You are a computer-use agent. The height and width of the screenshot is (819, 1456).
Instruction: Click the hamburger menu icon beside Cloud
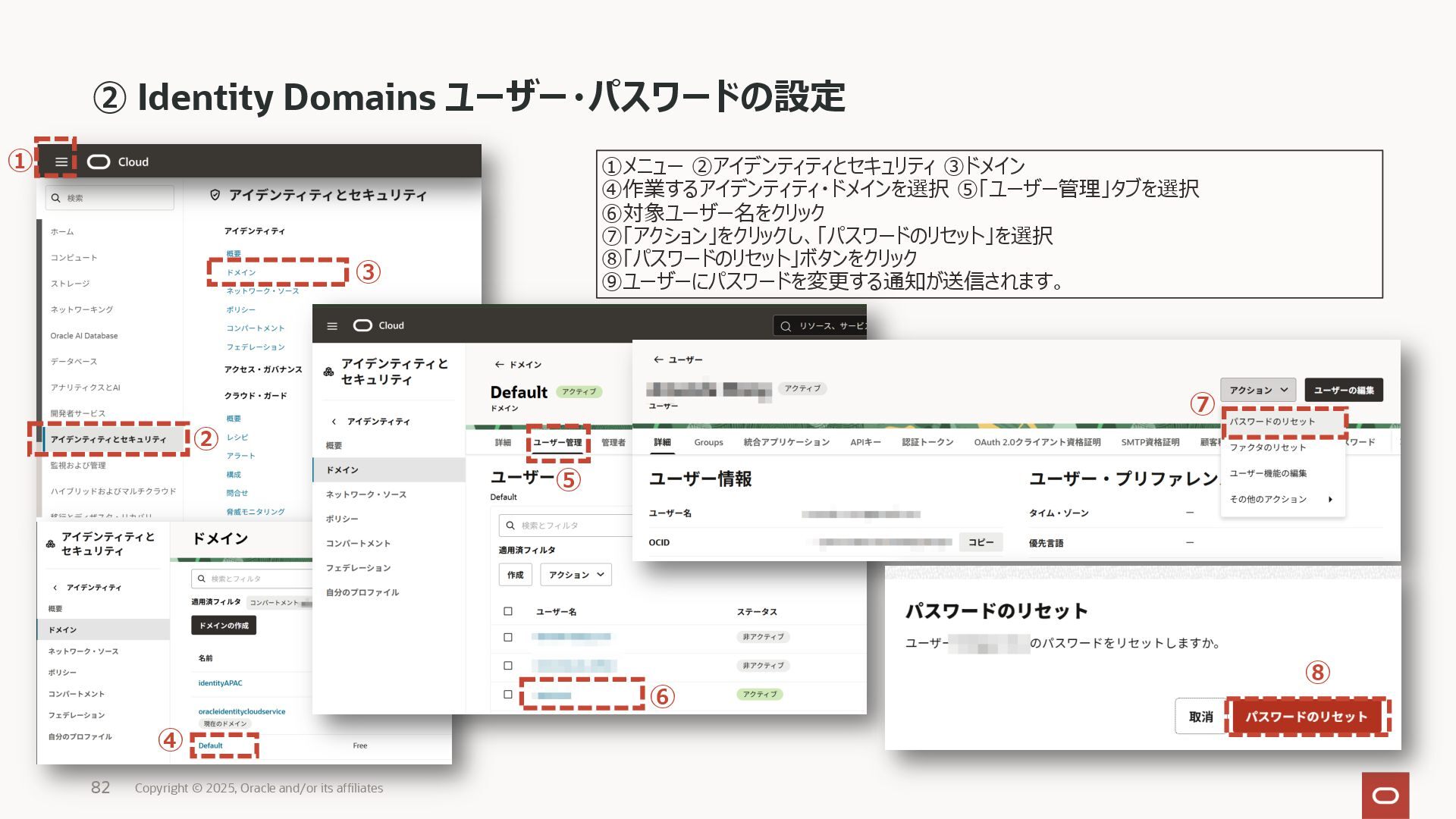click(x=61, y=162)
